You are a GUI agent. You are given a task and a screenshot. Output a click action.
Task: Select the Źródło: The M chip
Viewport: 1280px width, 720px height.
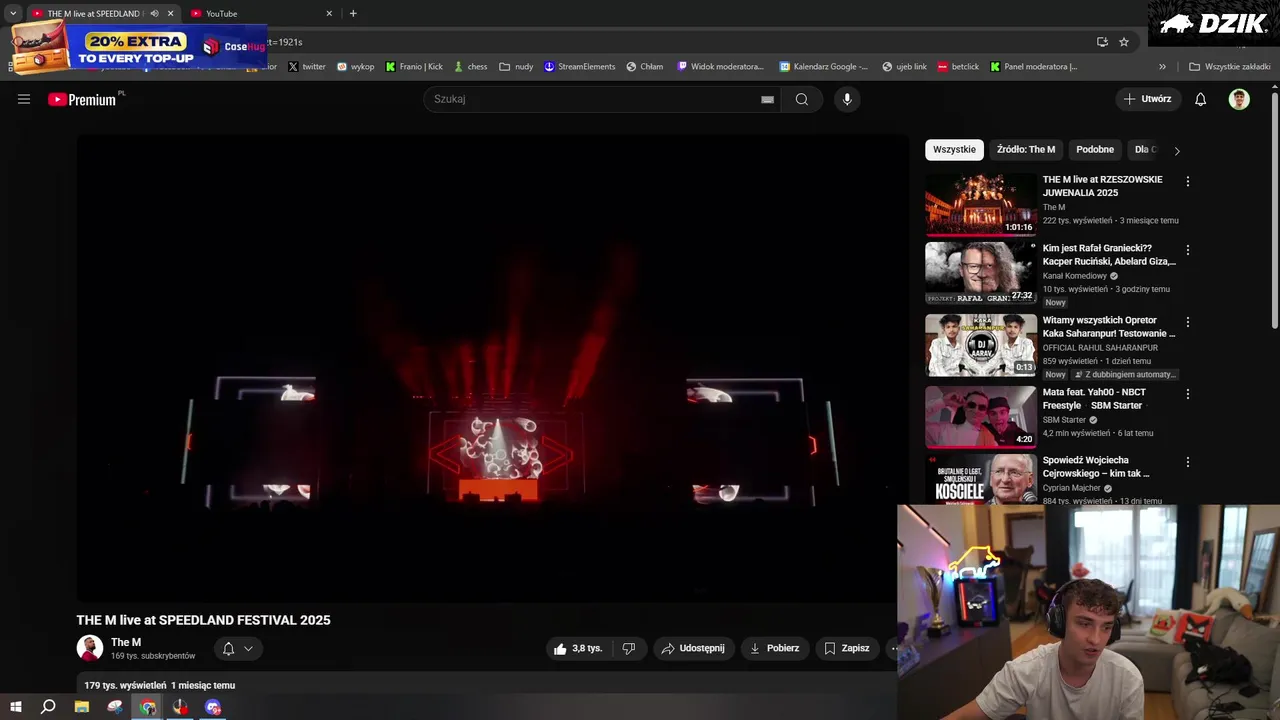click(x=1026, y=150)
